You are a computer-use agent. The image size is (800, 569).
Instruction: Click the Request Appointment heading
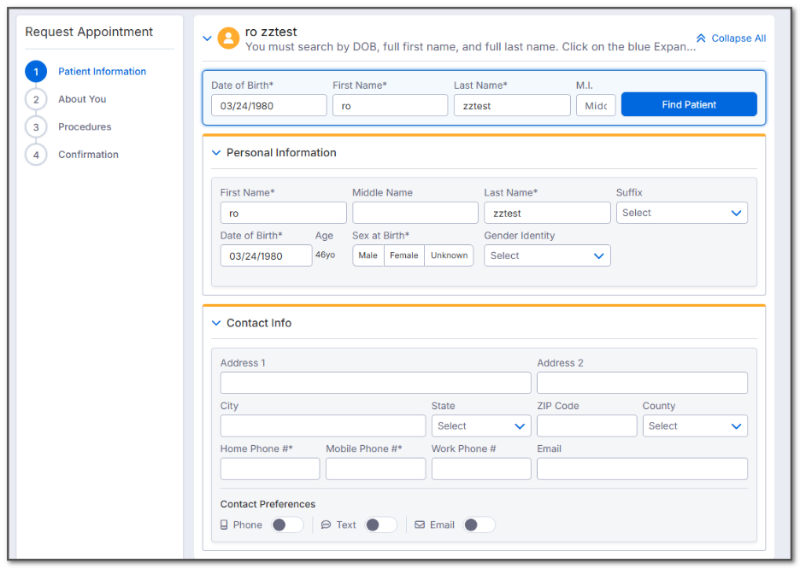89,32
